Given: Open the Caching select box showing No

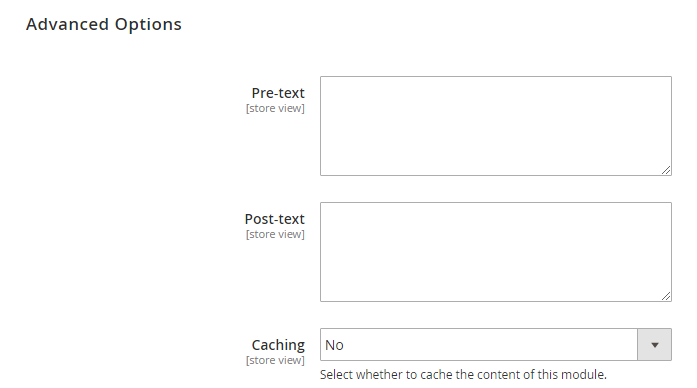Looking at the screenshot, I should 496,345.
